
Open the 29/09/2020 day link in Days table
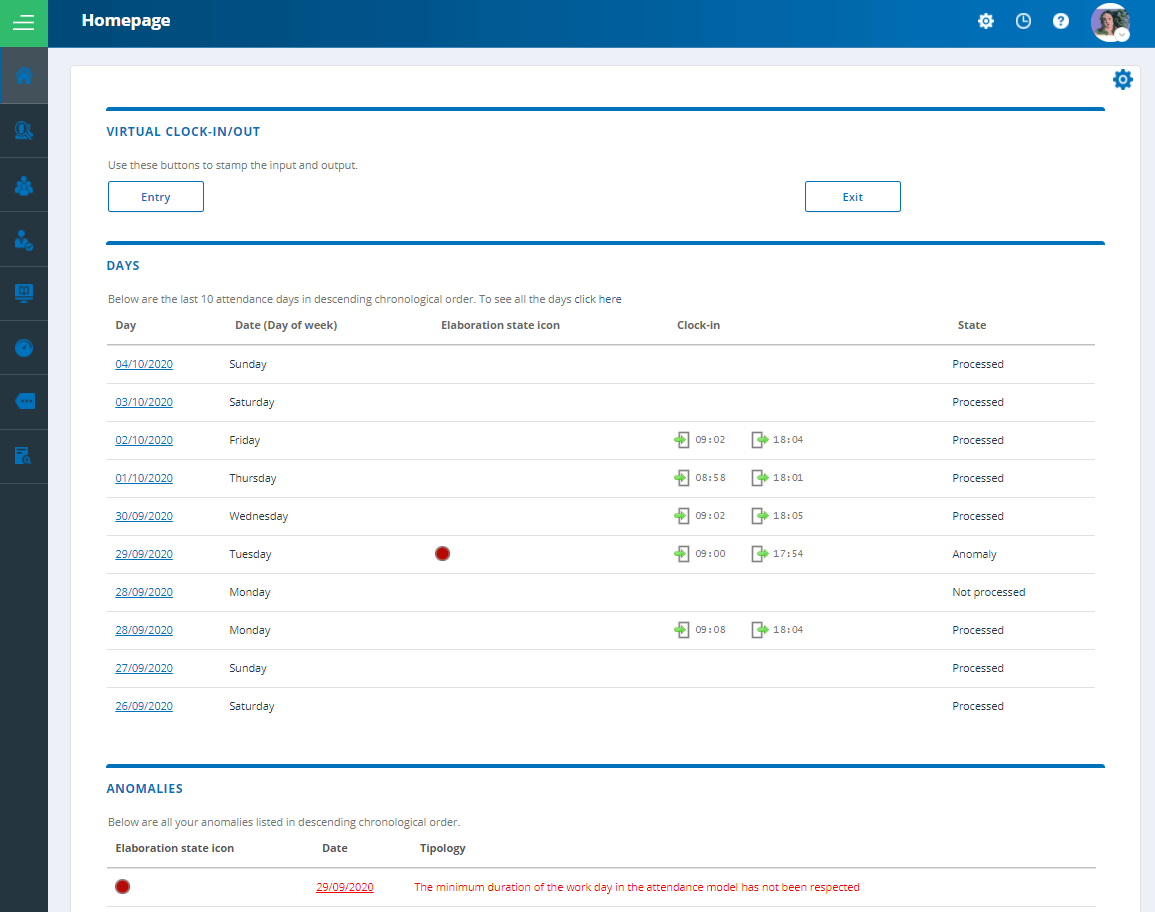144,554
